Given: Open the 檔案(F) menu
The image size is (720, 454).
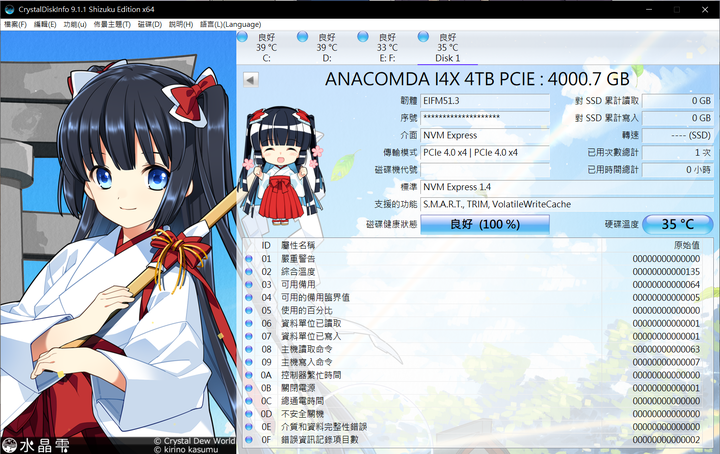Looking at the screenshot, I should (x=15, y=24).
